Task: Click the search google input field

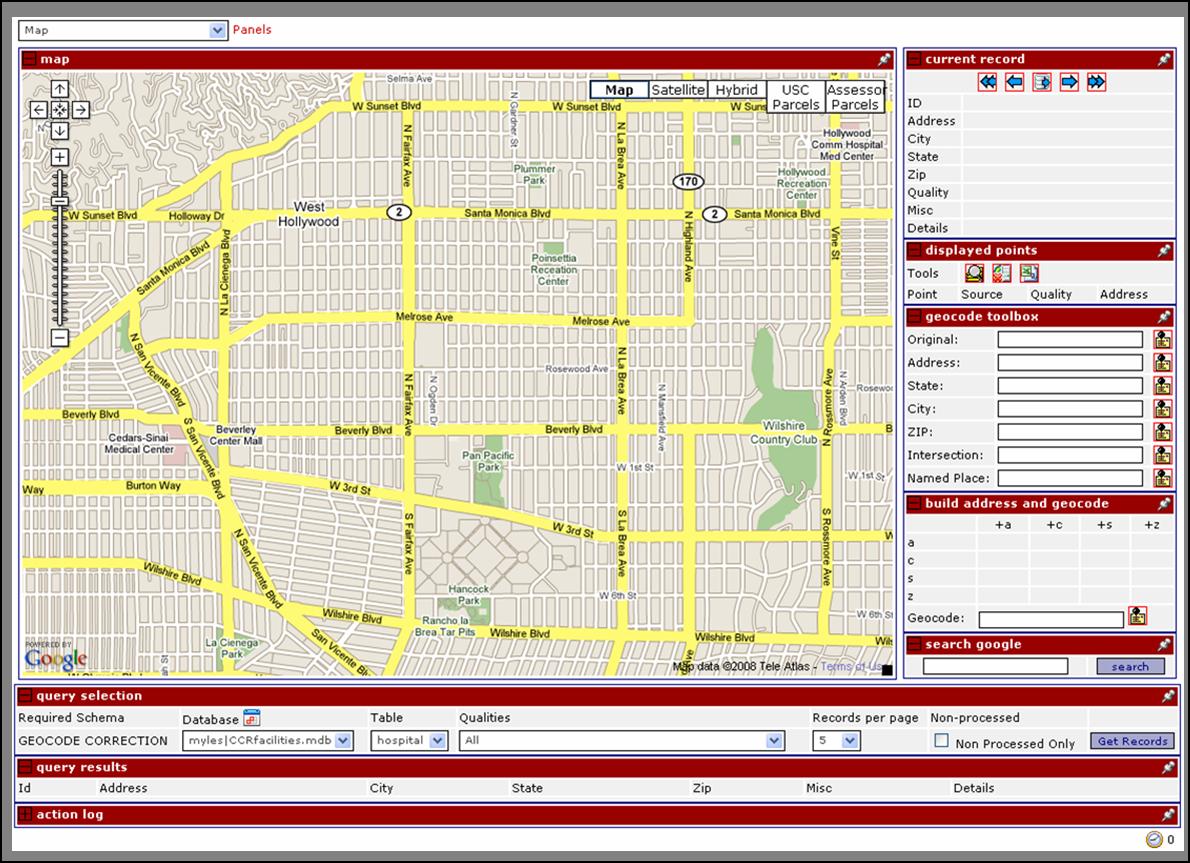Action: coord(995,666)
